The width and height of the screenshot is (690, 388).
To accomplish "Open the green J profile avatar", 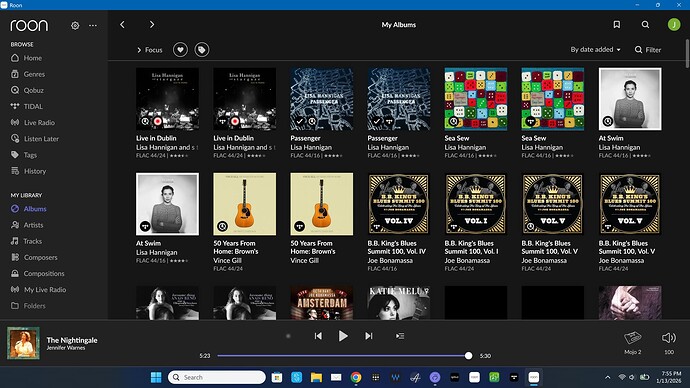I will (674, 25).
